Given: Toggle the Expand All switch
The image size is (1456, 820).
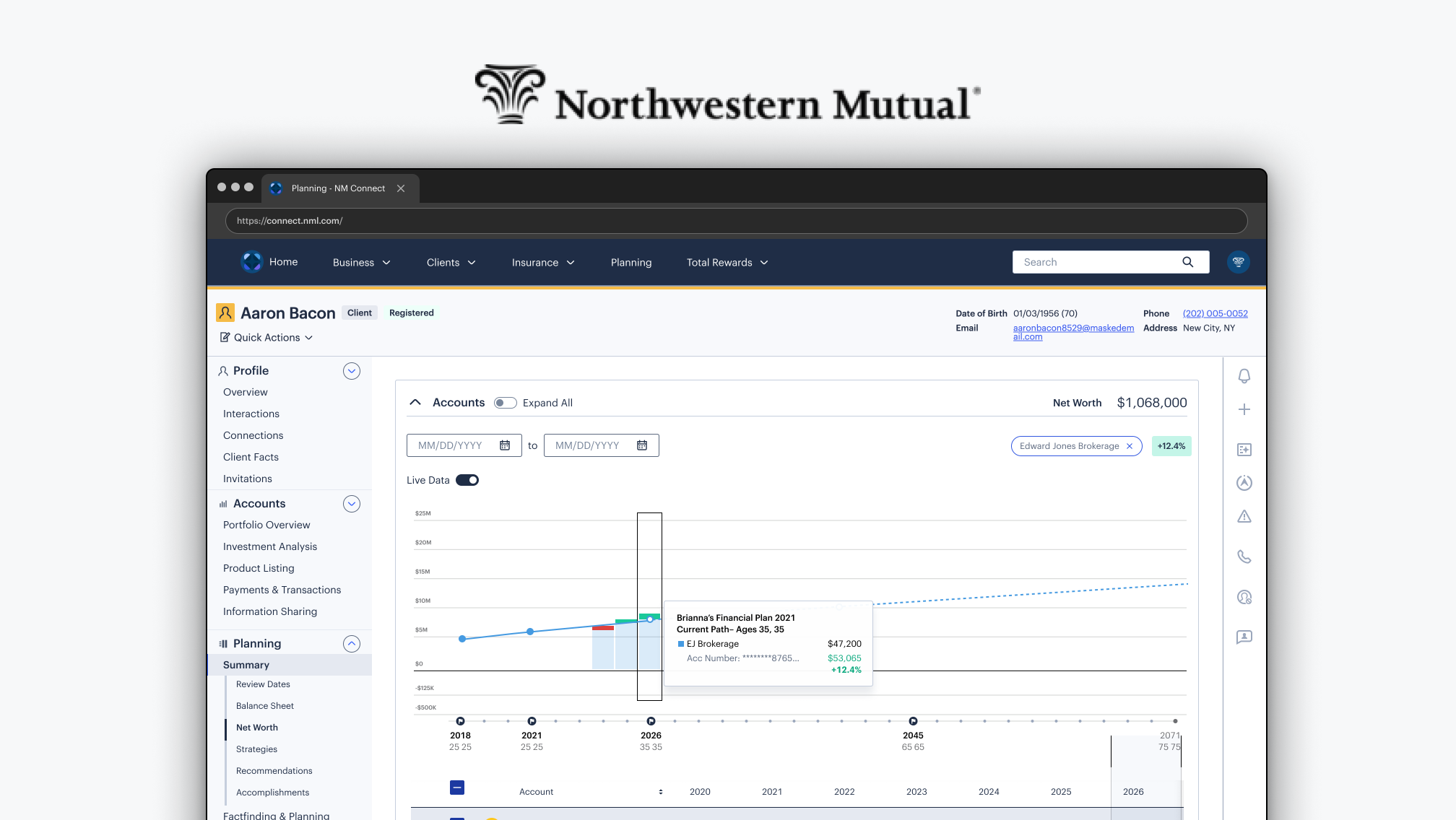Looking at the screenshot, I should (506, 403).
